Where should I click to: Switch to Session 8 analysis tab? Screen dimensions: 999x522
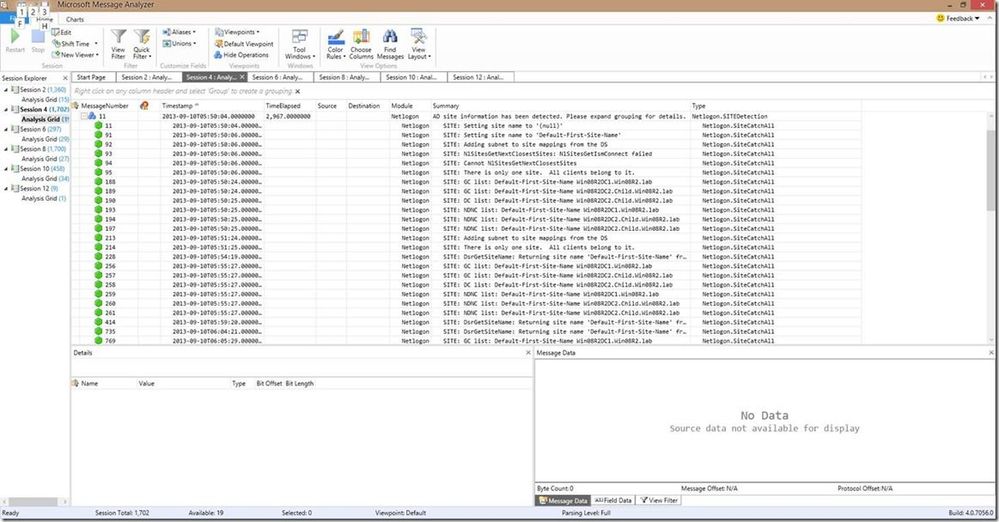click(x=347, y=77)
